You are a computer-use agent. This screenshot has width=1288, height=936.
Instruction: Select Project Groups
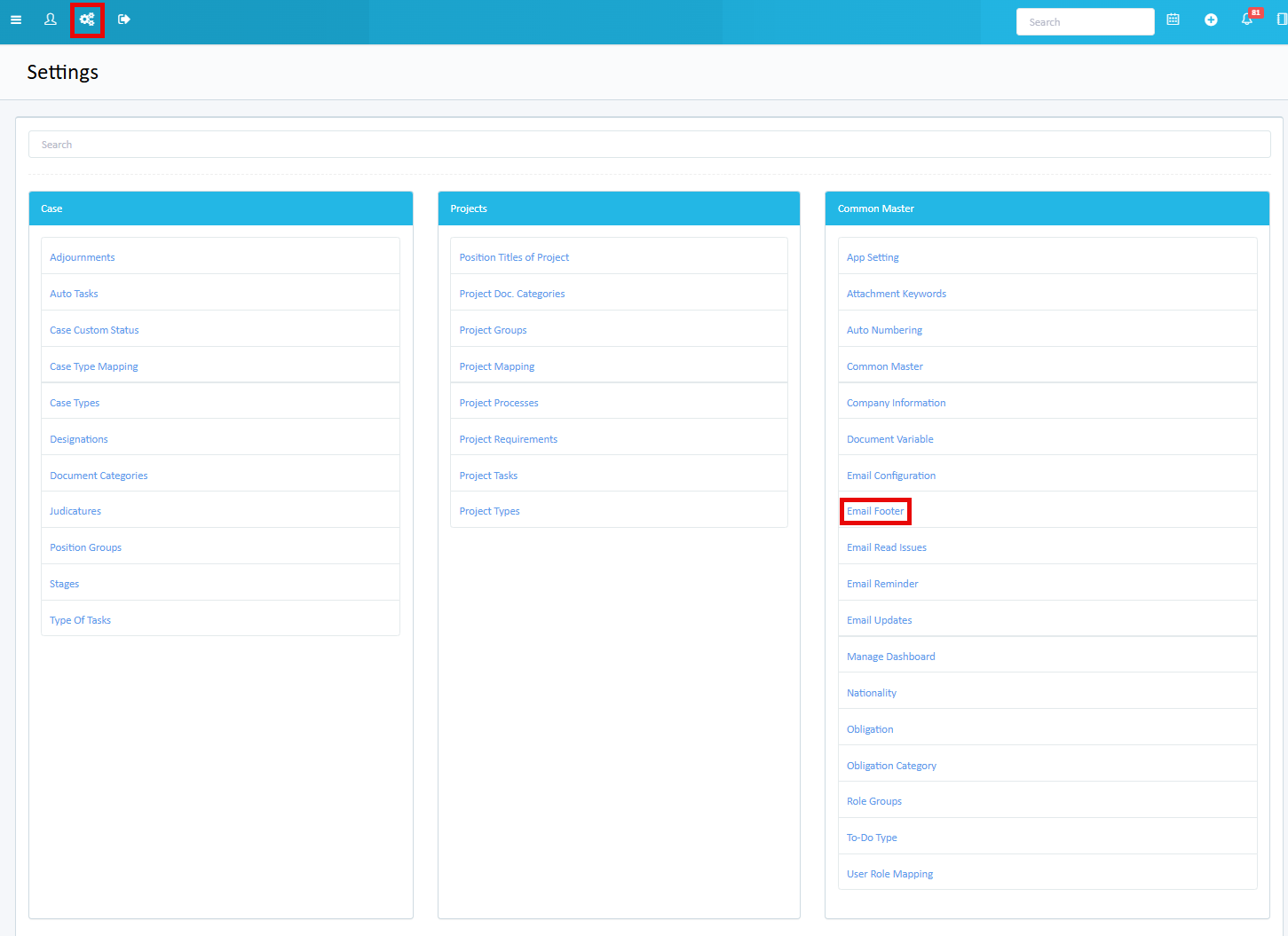493,330
